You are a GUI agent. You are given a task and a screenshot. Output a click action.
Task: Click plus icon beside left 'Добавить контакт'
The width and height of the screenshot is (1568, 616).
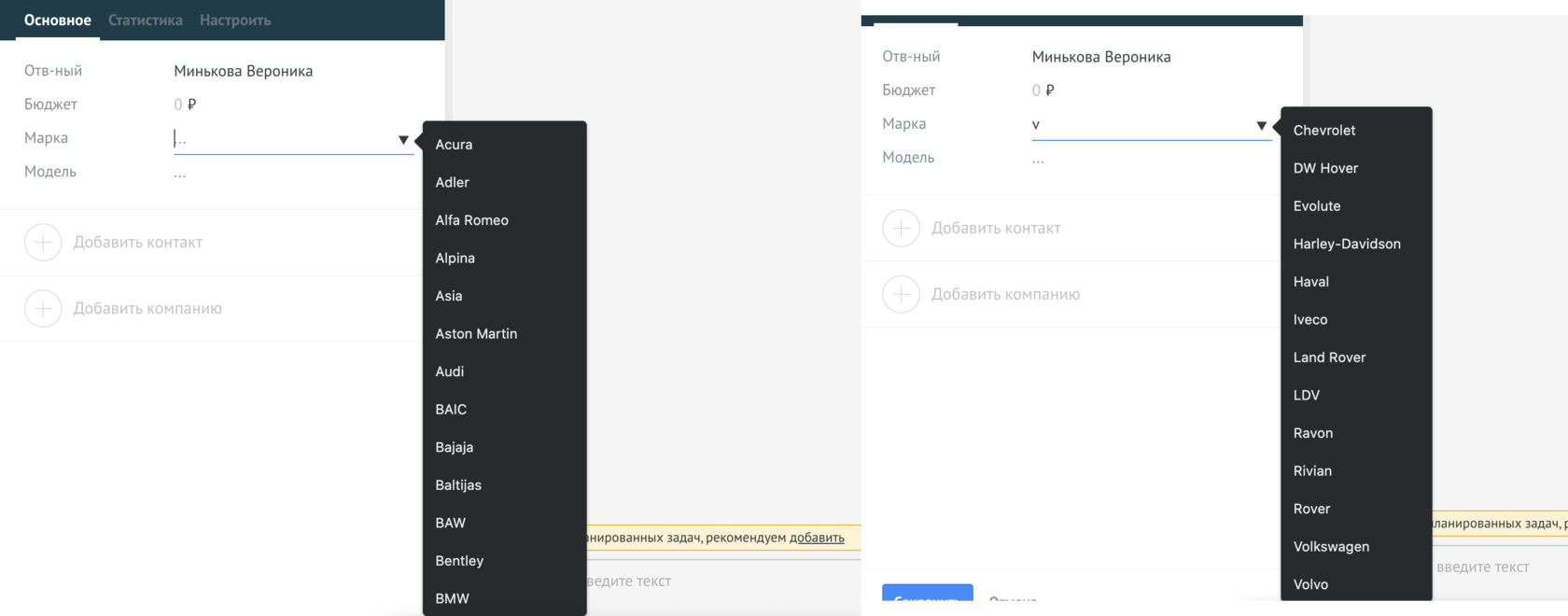pos(43,243)
